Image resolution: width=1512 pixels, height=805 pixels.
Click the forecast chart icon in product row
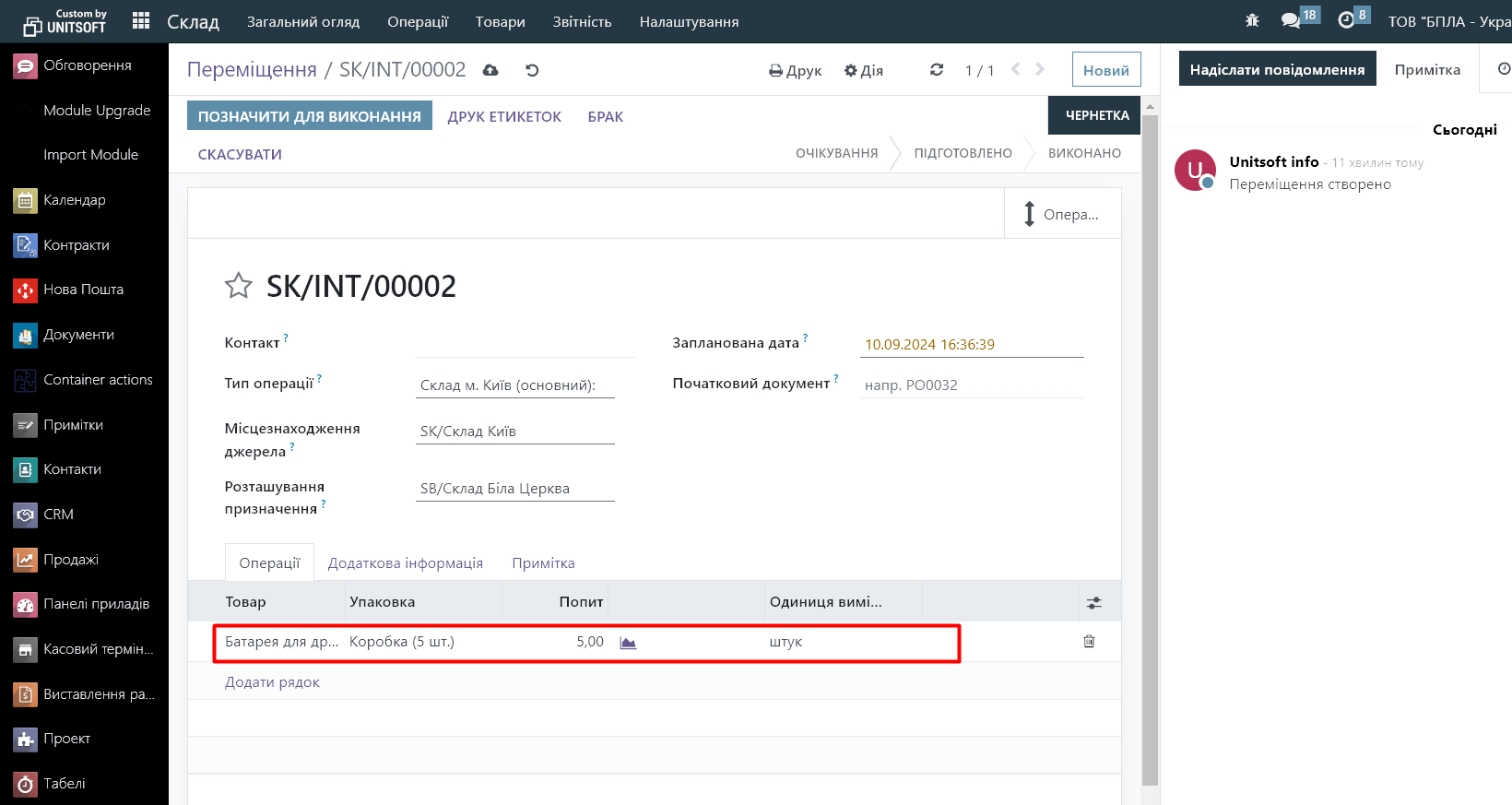pyautogui.click(x=628, y=643)
